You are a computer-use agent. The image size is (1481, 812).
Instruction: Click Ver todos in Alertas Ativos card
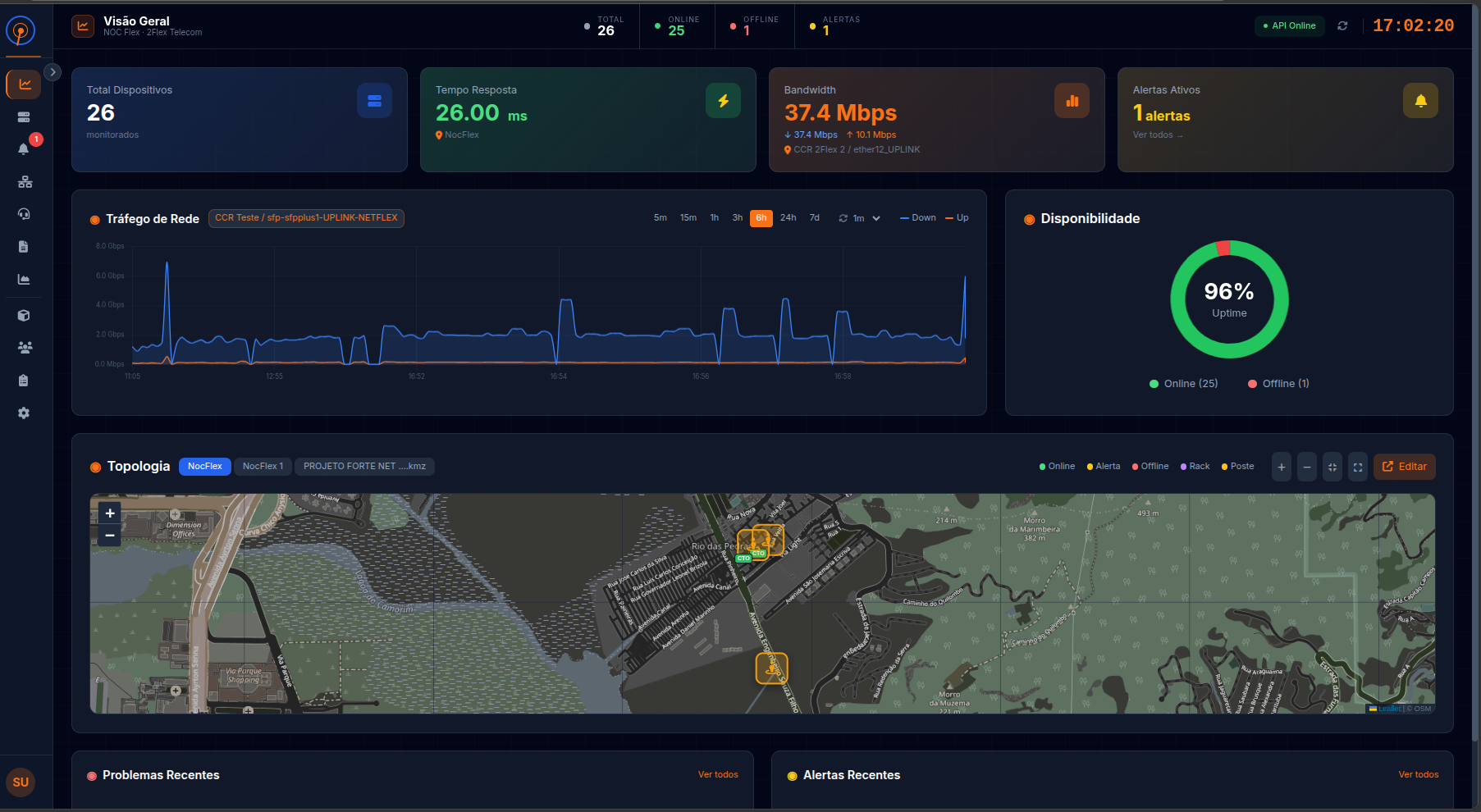click(1158, 135)
